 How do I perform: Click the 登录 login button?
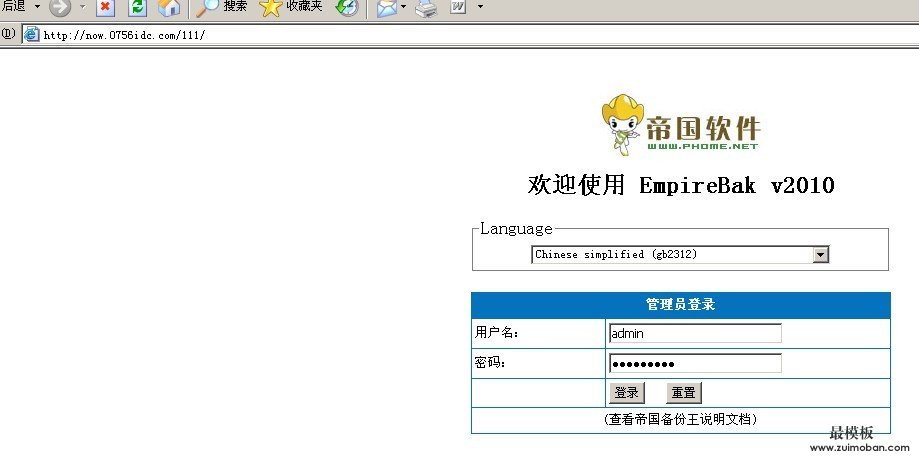coord(627,392)
